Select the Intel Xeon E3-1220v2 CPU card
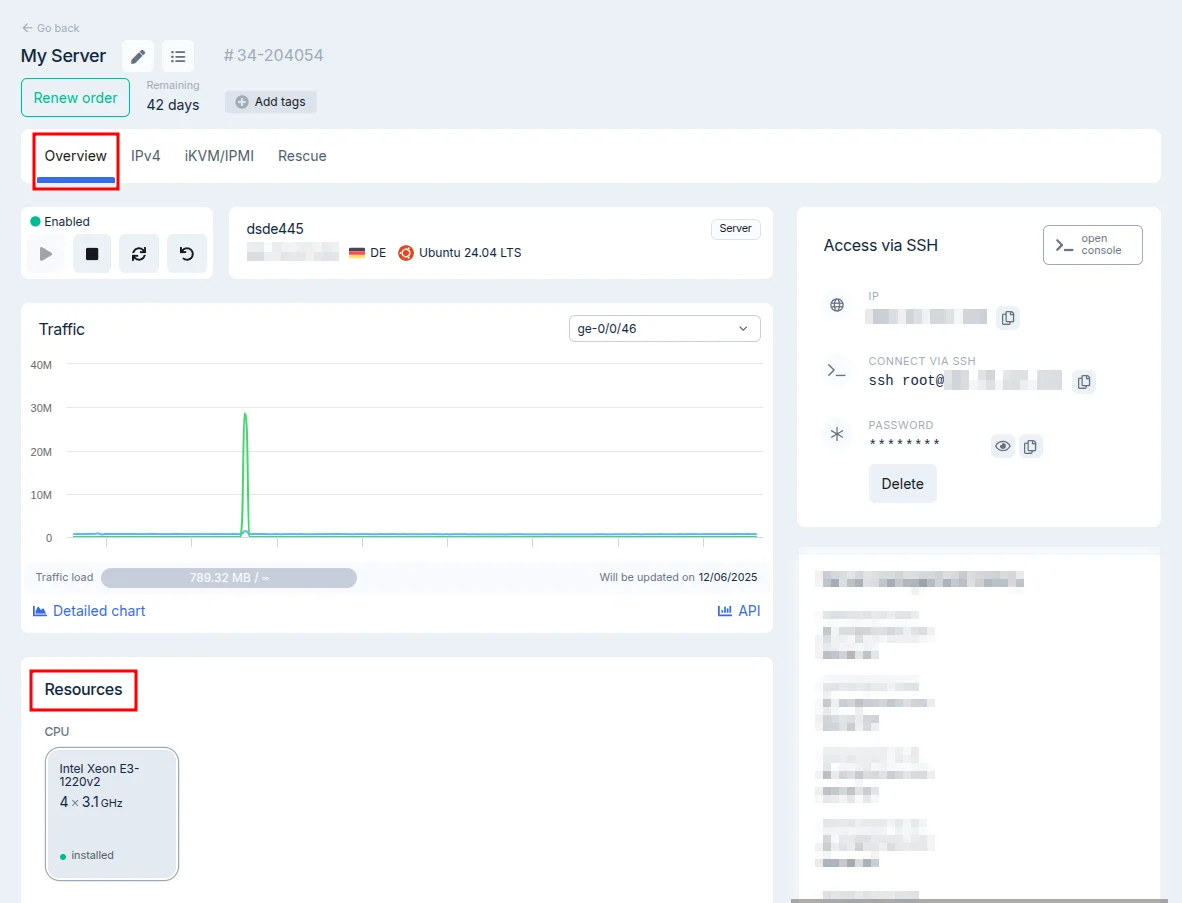Viewport: 1182px width, 903px height. (x=112, y=814)
